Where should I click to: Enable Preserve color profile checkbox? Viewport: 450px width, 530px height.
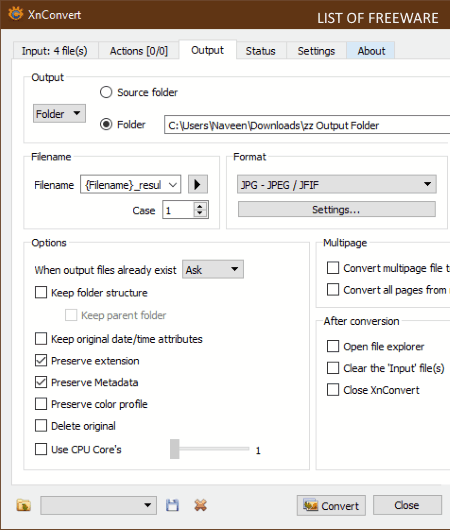point(41,404)
